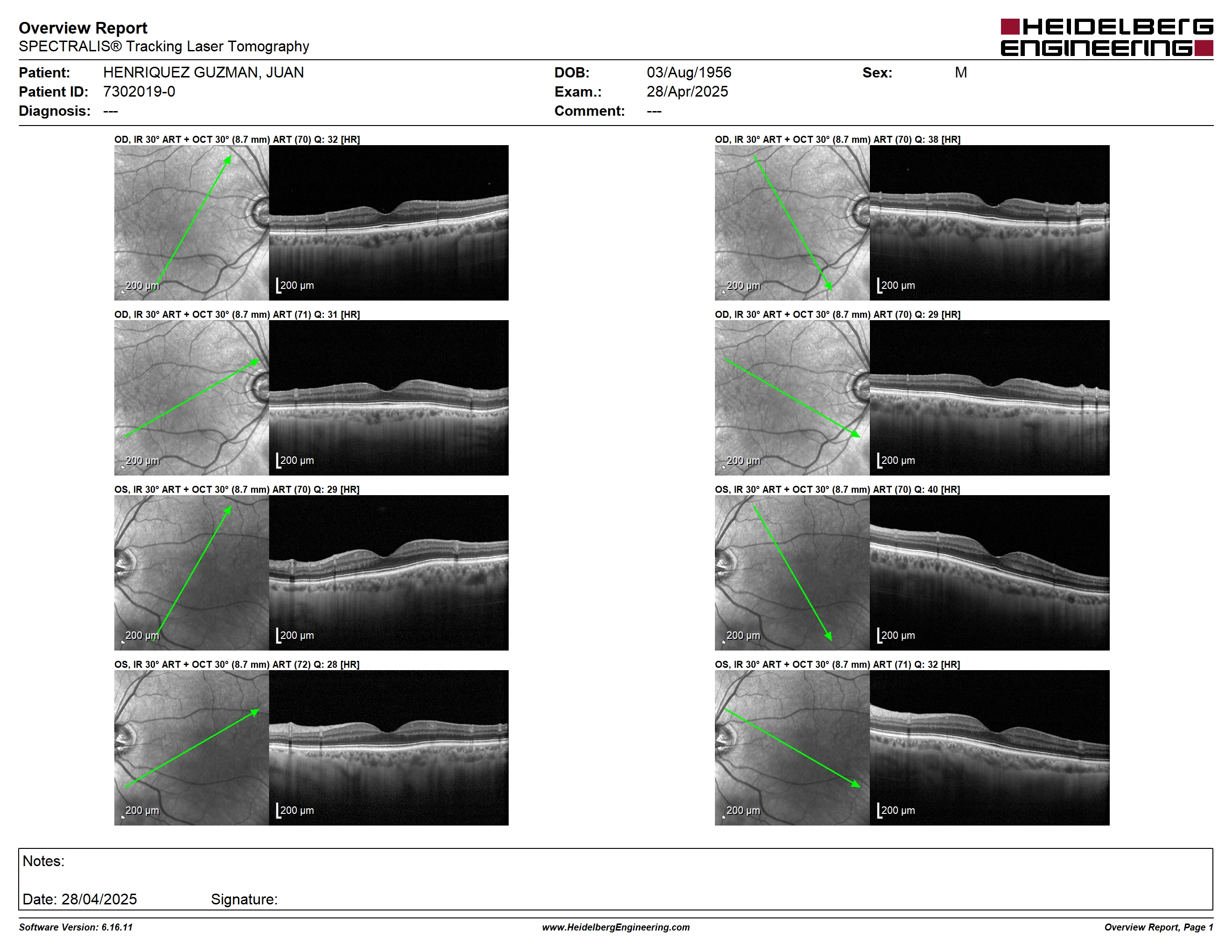Open OS OCT B-scan, left column Q: 29
This screenshot has height=952, width=1232.
click(x=389, y=573)
